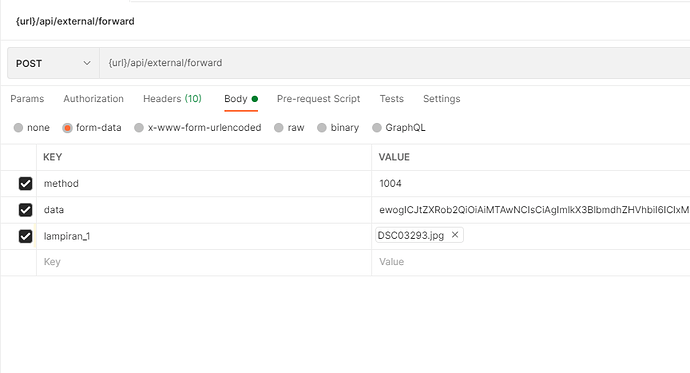Open the Tests tab

[x=392, y=99]
